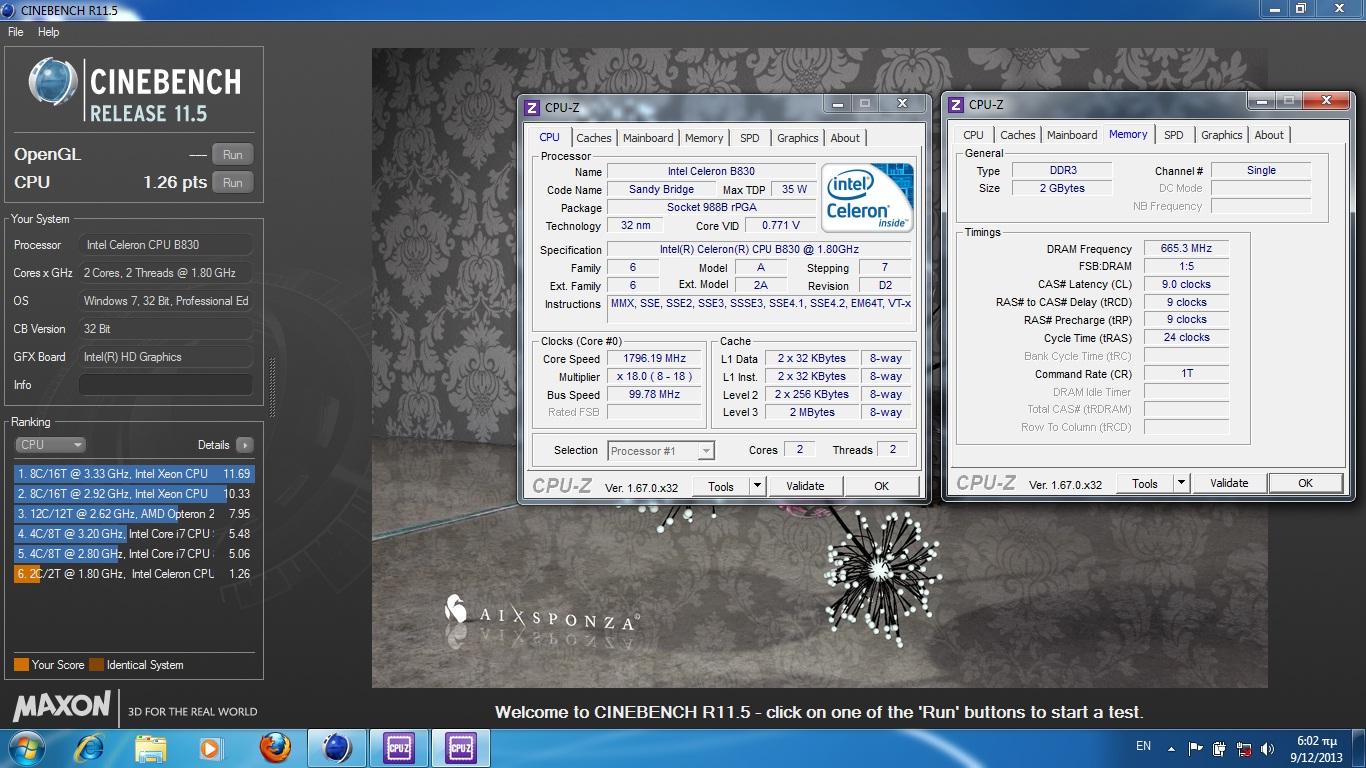The height and width of the screenshot is (768, 1366).
Task: Click the Z icon in the CPU-Z CPU window title
Action: [532, 108]
